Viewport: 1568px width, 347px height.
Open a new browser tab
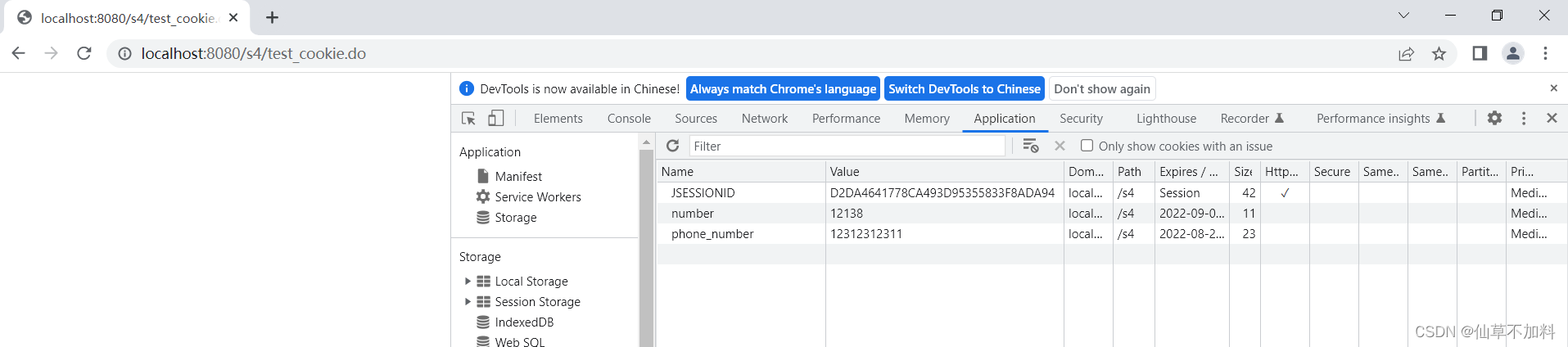click(x=272, y=17)
